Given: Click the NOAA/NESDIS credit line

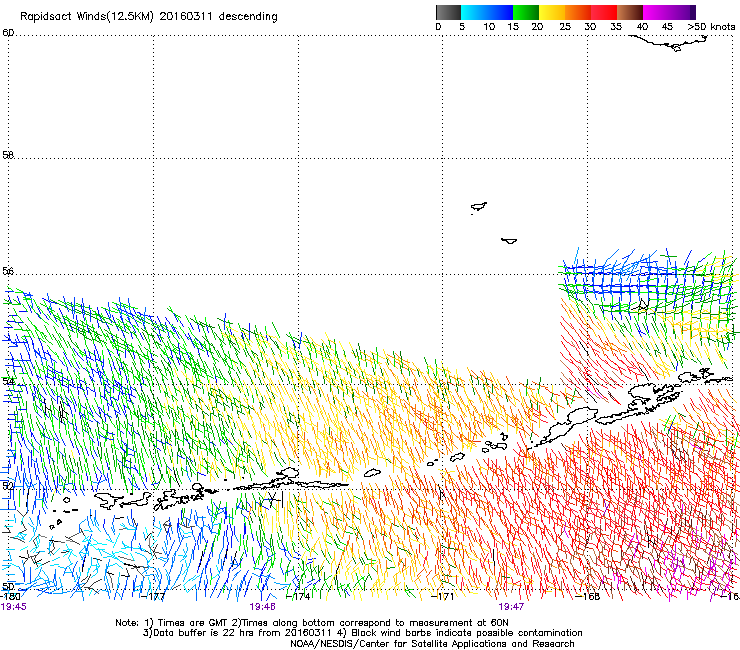Looking at the screenshot, I should tap(432, 644).
